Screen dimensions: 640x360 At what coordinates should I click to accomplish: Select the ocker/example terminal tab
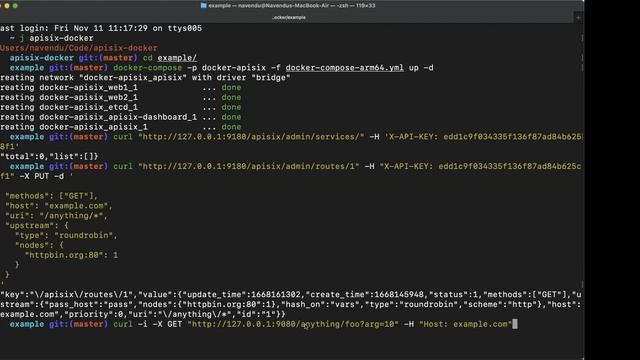[289, 18]
